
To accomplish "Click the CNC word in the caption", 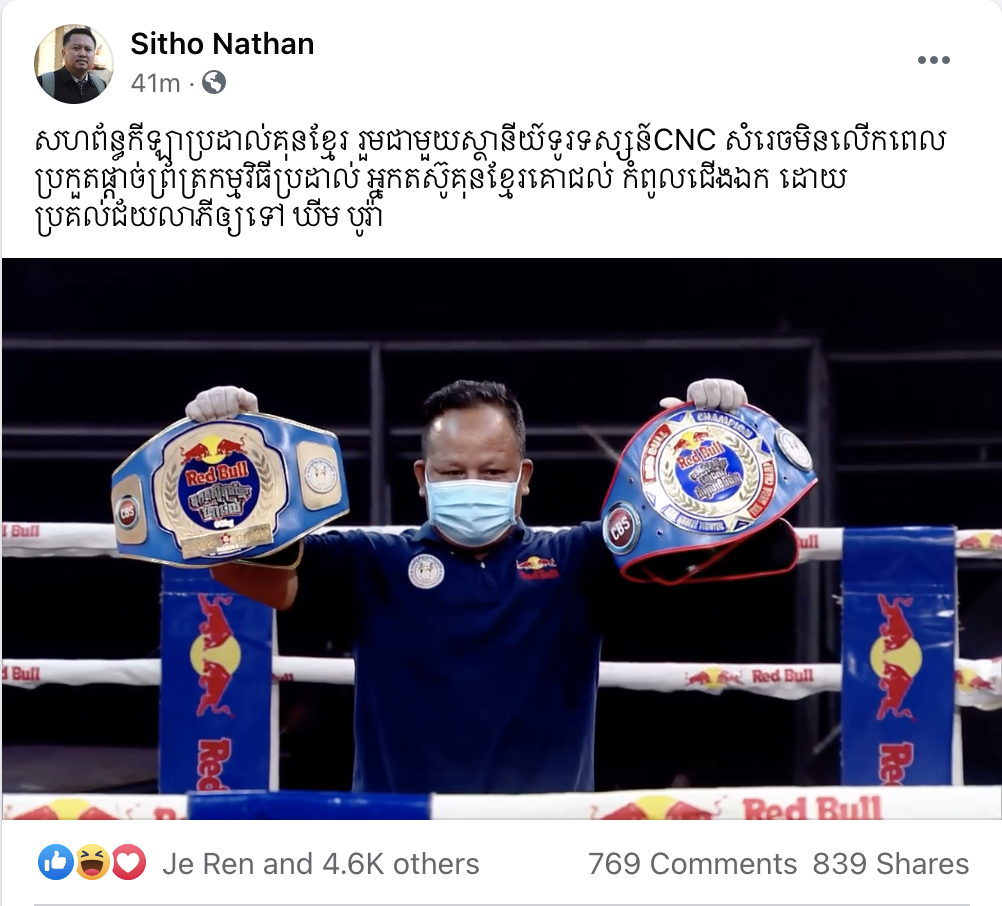I will tap(684, 141).
